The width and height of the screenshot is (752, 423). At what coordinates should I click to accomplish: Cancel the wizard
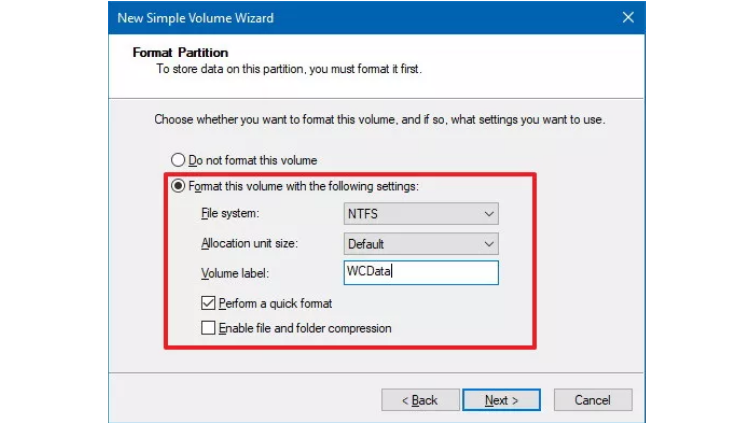[x=592, y=400]
